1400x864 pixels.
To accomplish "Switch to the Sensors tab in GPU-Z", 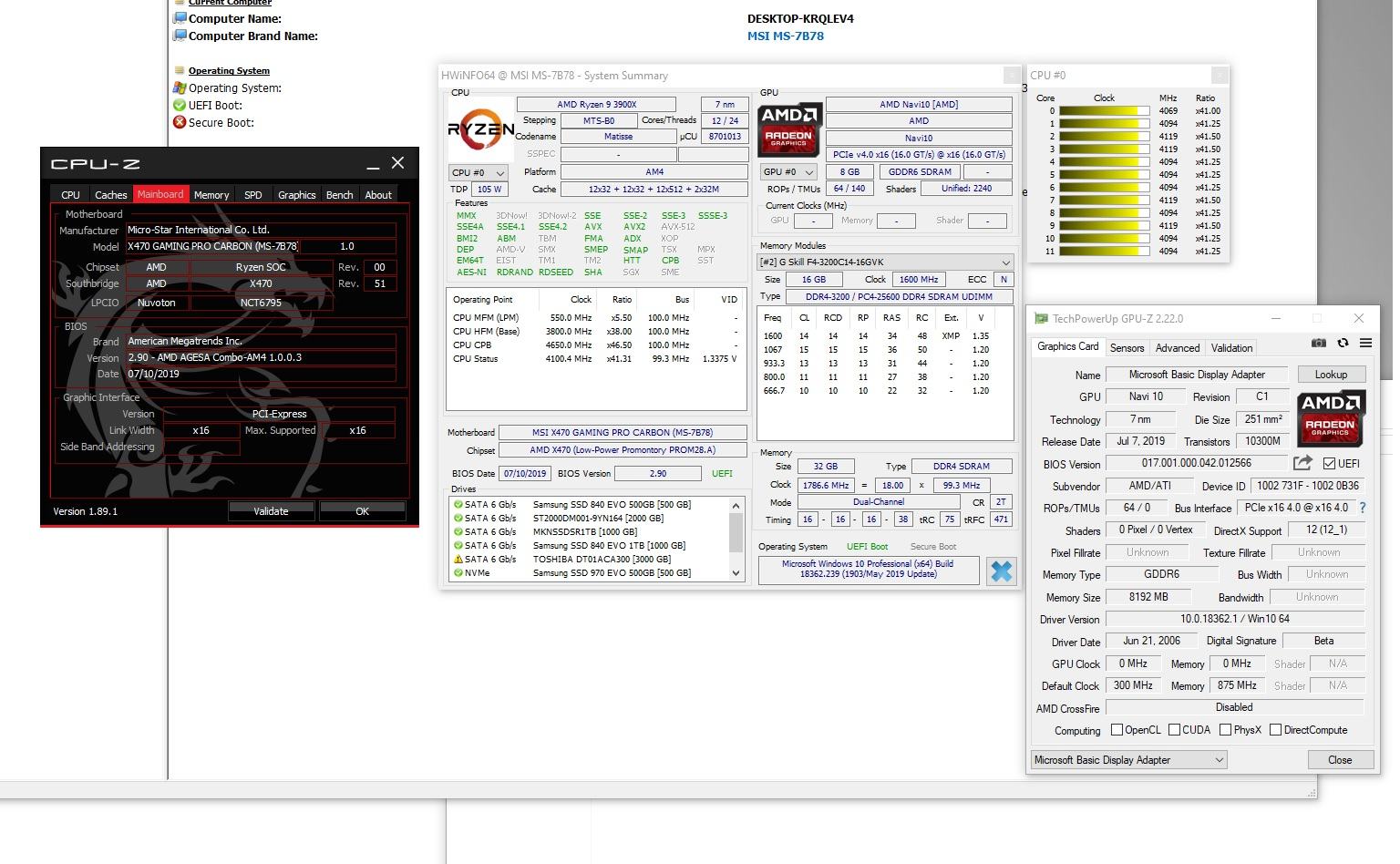I will (x=1127, y=347).
